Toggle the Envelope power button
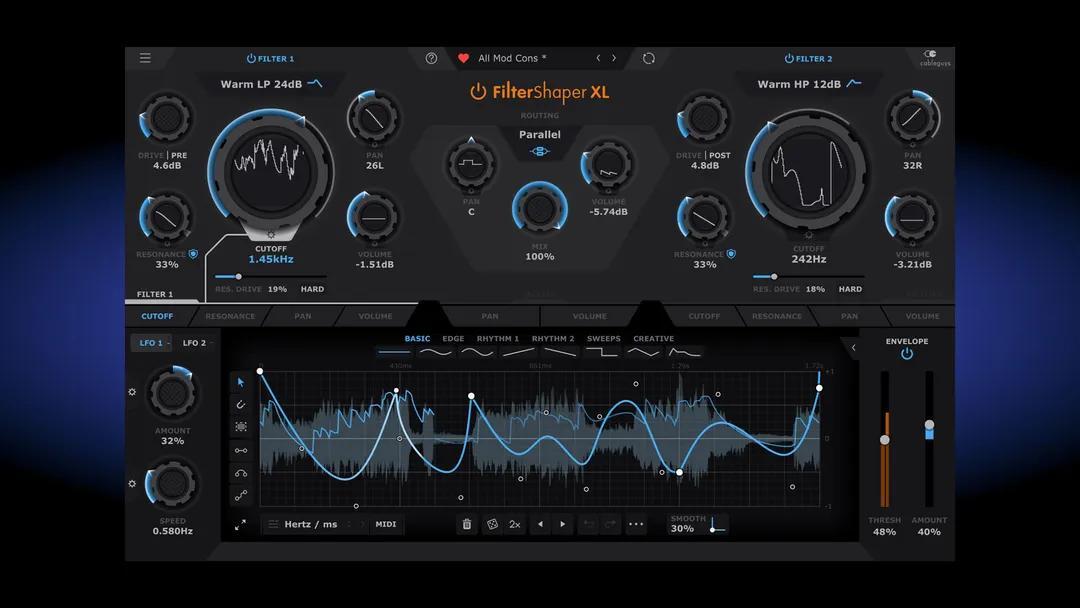 [906, 354]
